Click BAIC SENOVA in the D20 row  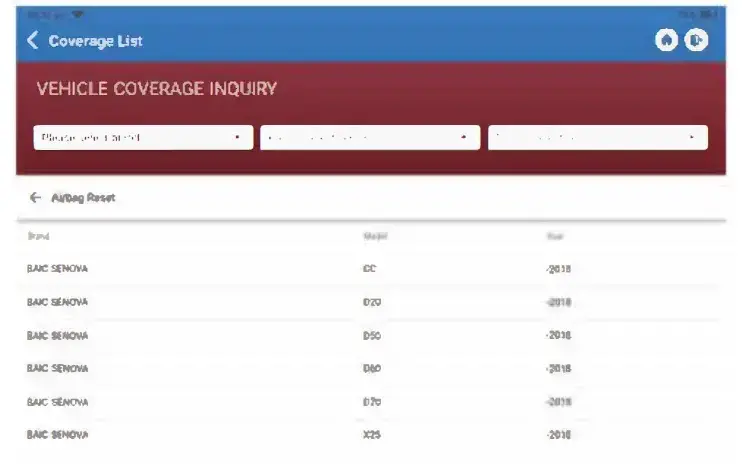point(57,302)
